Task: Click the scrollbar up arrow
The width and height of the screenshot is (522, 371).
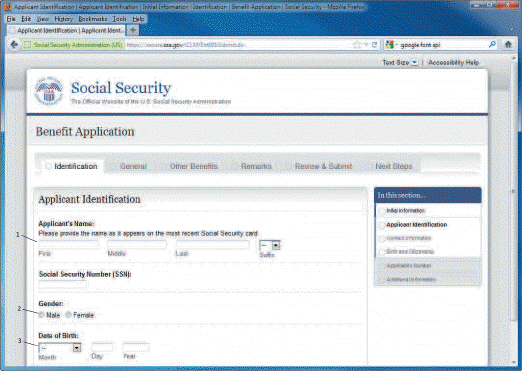Action: point(513,58)
